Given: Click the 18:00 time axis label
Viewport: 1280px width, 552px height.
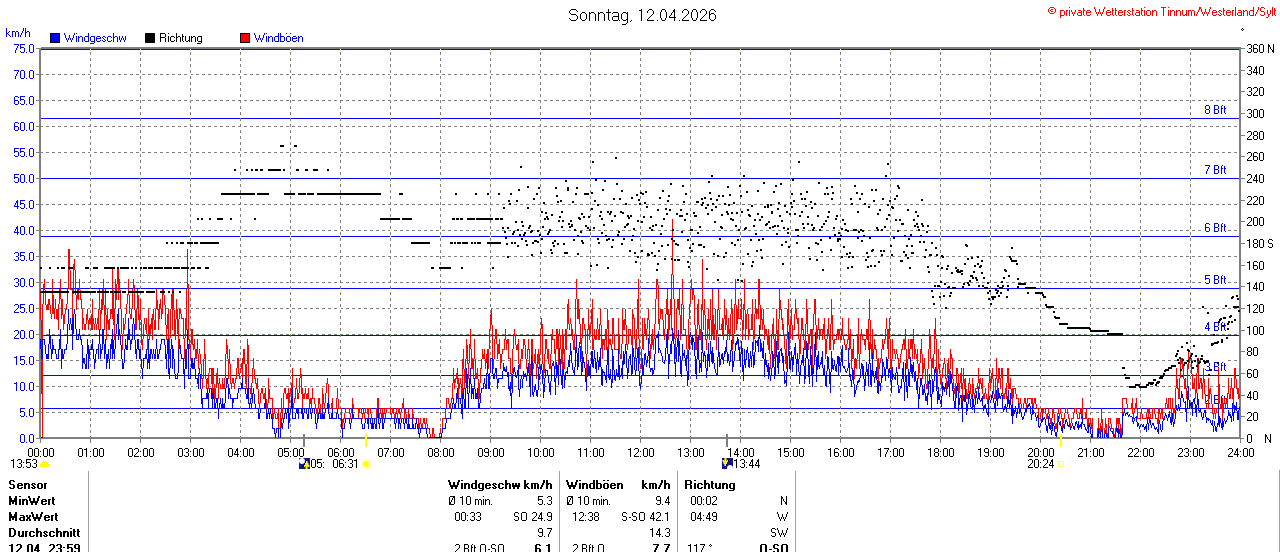Looking at the screenshot, I should pyautogui.click(x=941, y=452).
